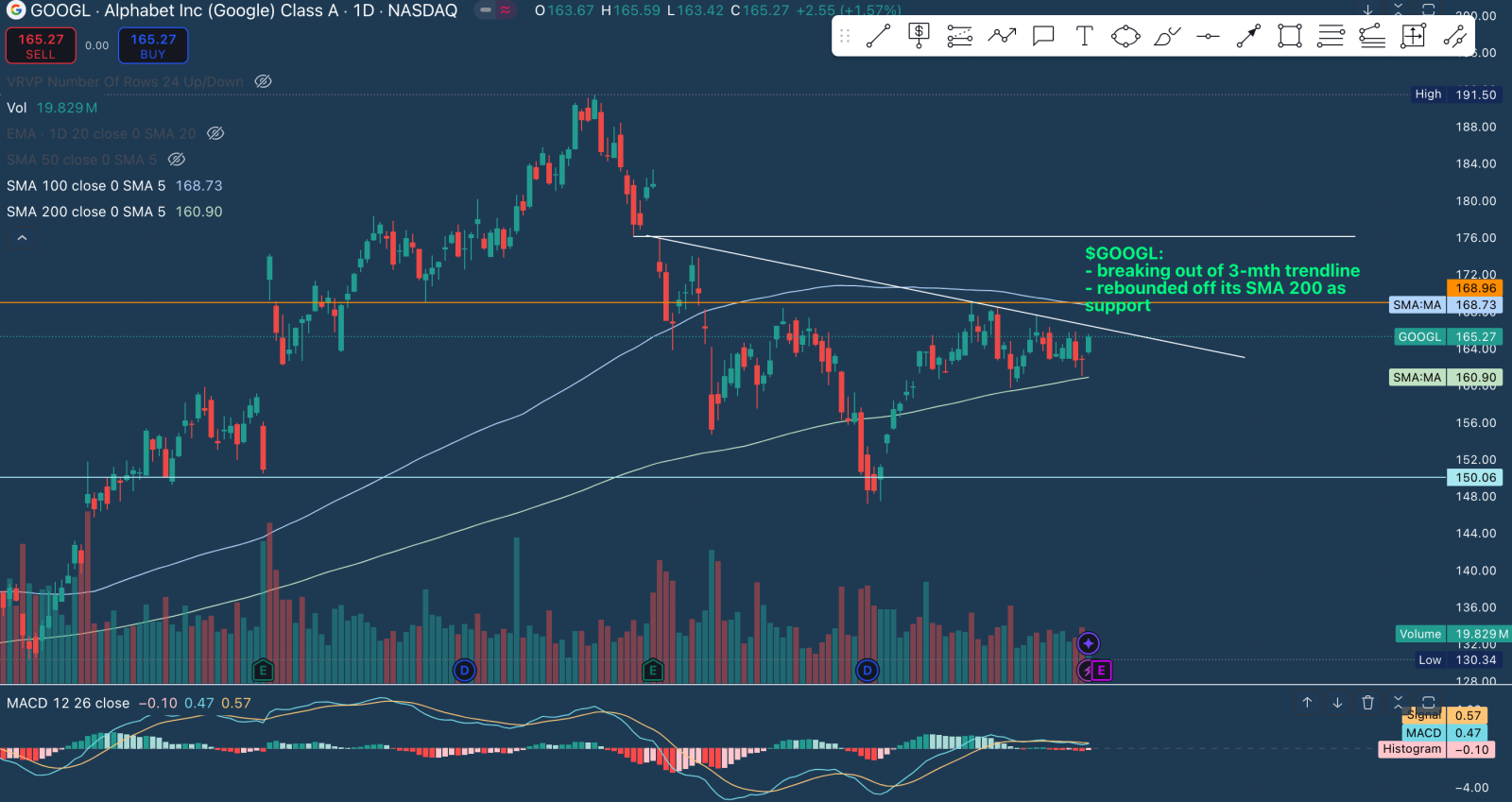Select the horizontal lines Fib retracement tool
1512x802 pixels.
[x=1331, y=37]
